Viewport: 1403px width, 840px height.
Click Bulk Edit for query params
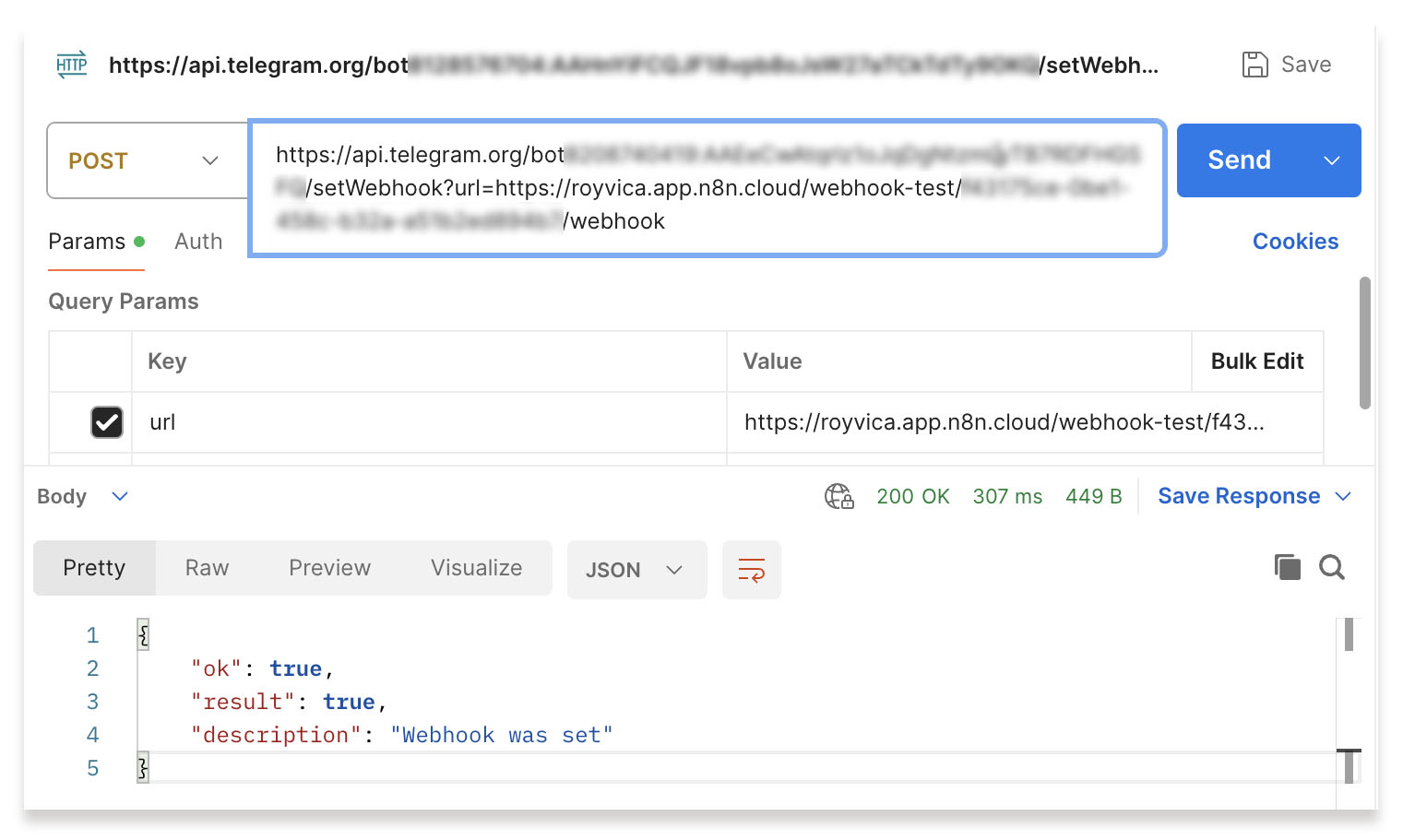[x=1256, y=361]
